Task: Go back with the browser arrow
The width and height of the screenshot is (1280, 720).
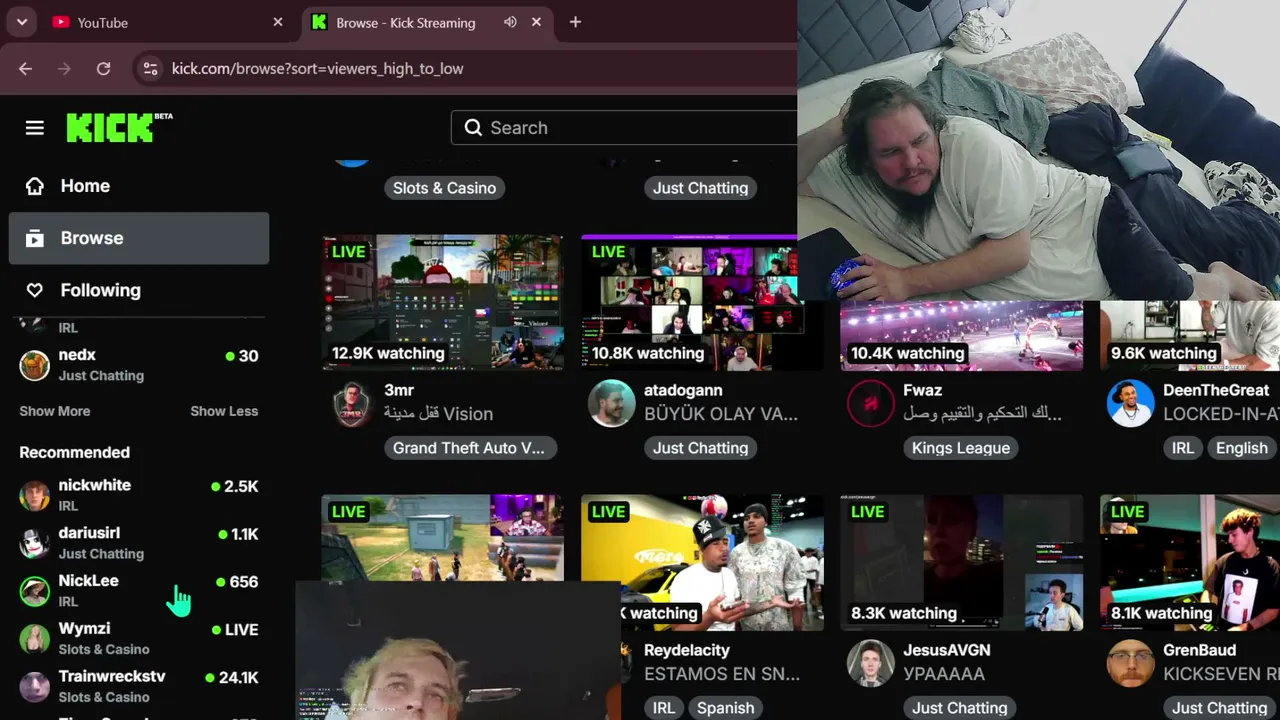Action: [26, 69]
